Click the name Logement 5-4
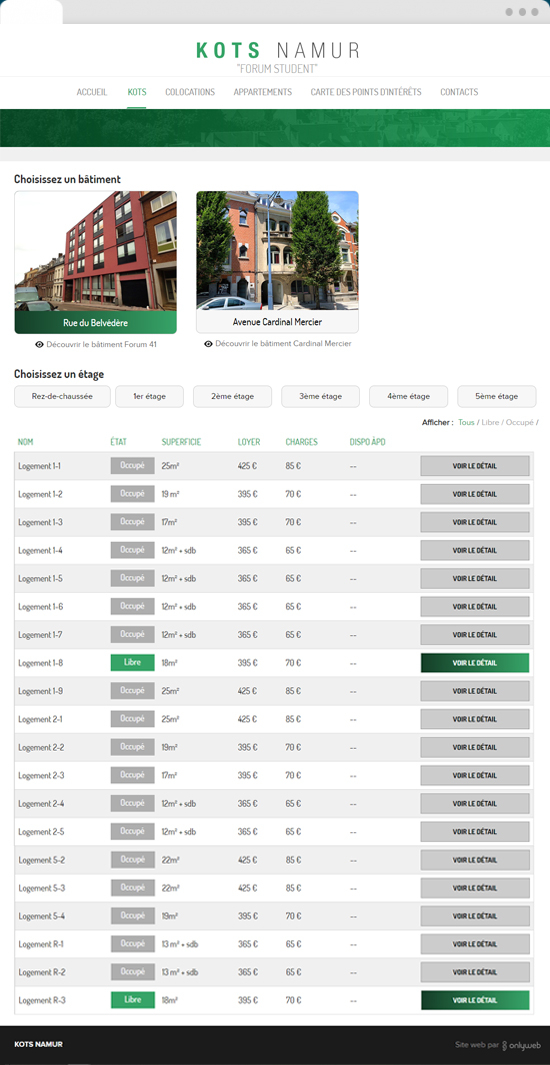Screen dimensions: 550x1065 [x=41, y=916]
